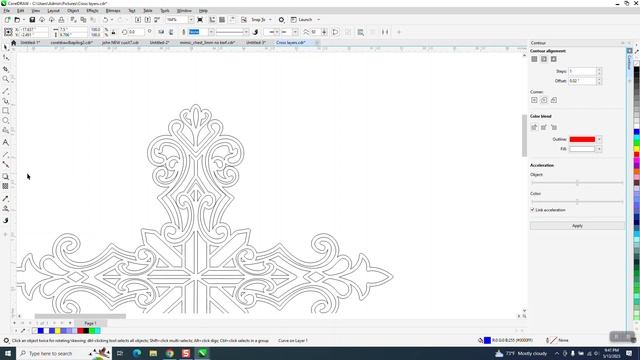Toggle the Link acceleration checkbox
This screenshot has width=640, height=360.
coord(533,209)
